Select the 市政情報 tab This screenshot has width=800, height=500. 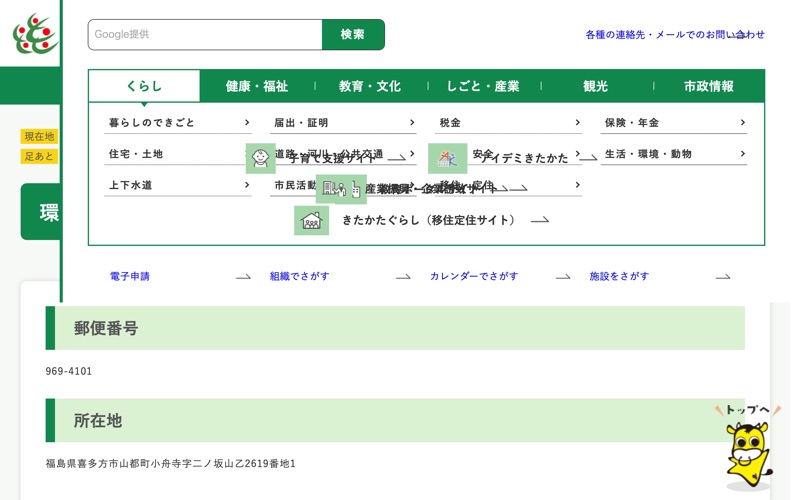[709, 86]
